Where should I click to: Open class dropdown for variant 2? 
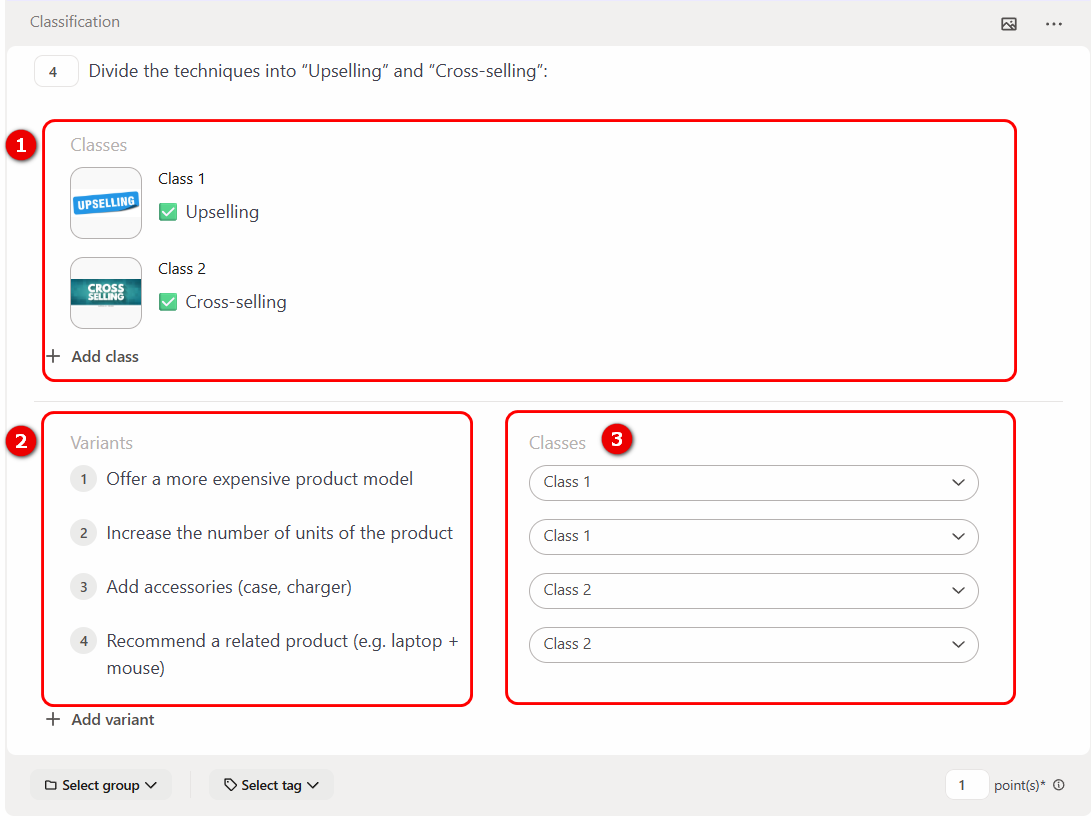pos(753,536)
